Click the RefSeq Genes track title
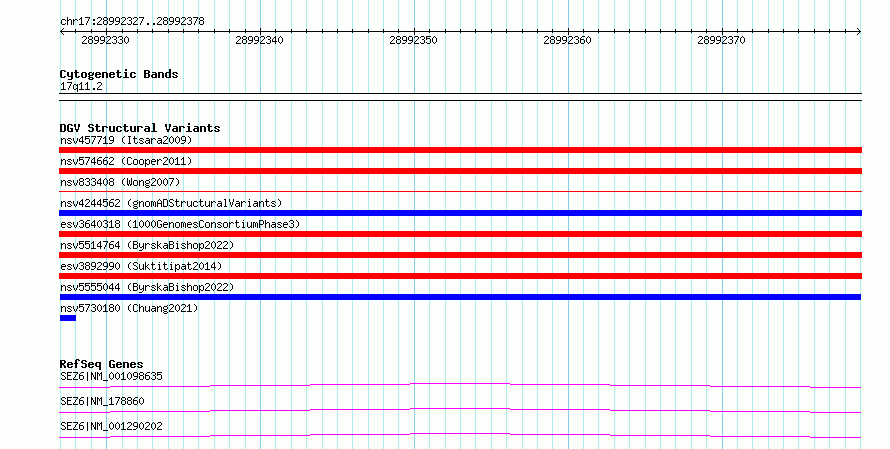 pyautogui.click(x=101, y=364)
